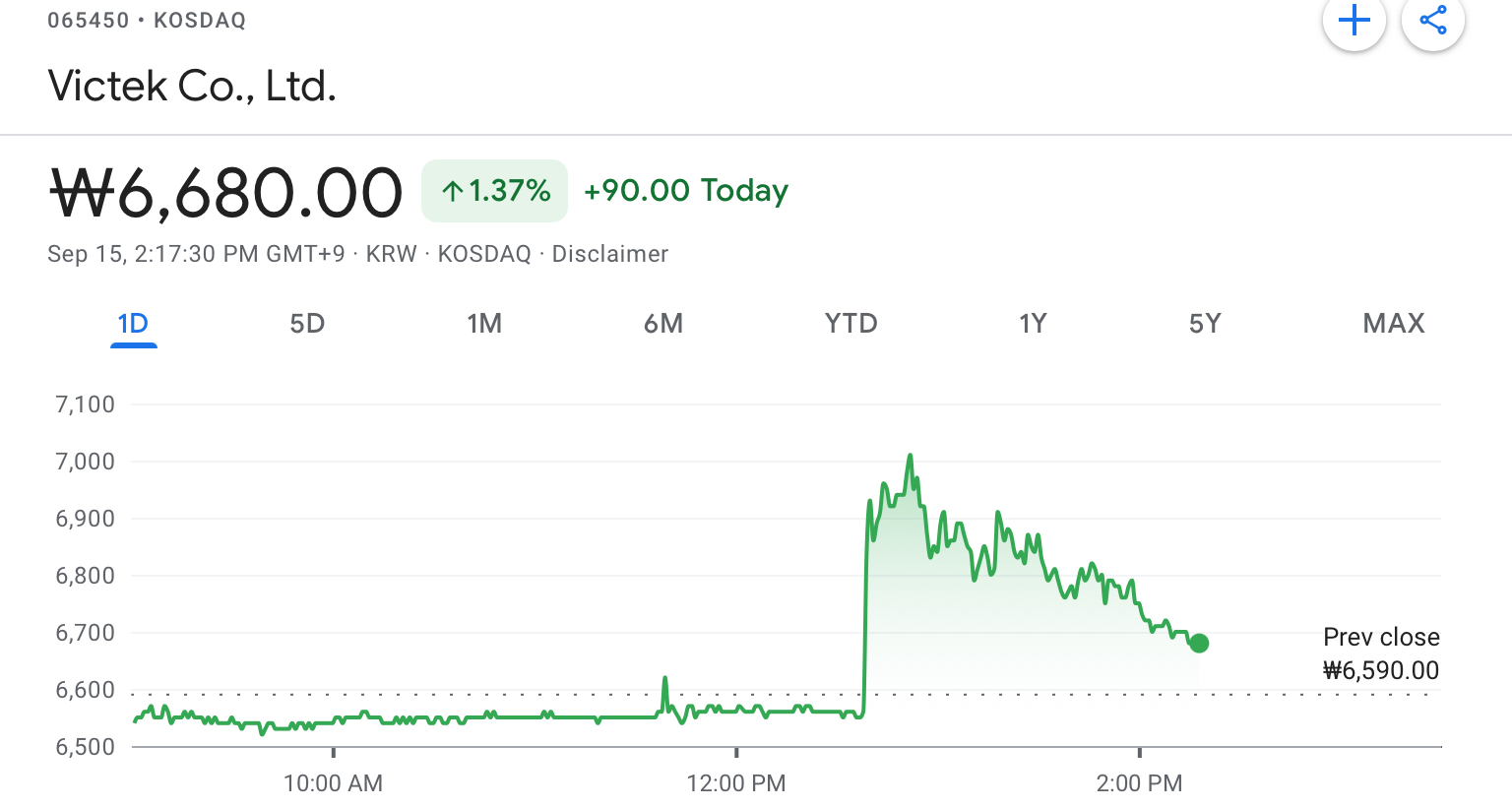Click the ₩6,680.00 price text
Viewport: 1512px width, 808px height.
(x=226, y=193)
